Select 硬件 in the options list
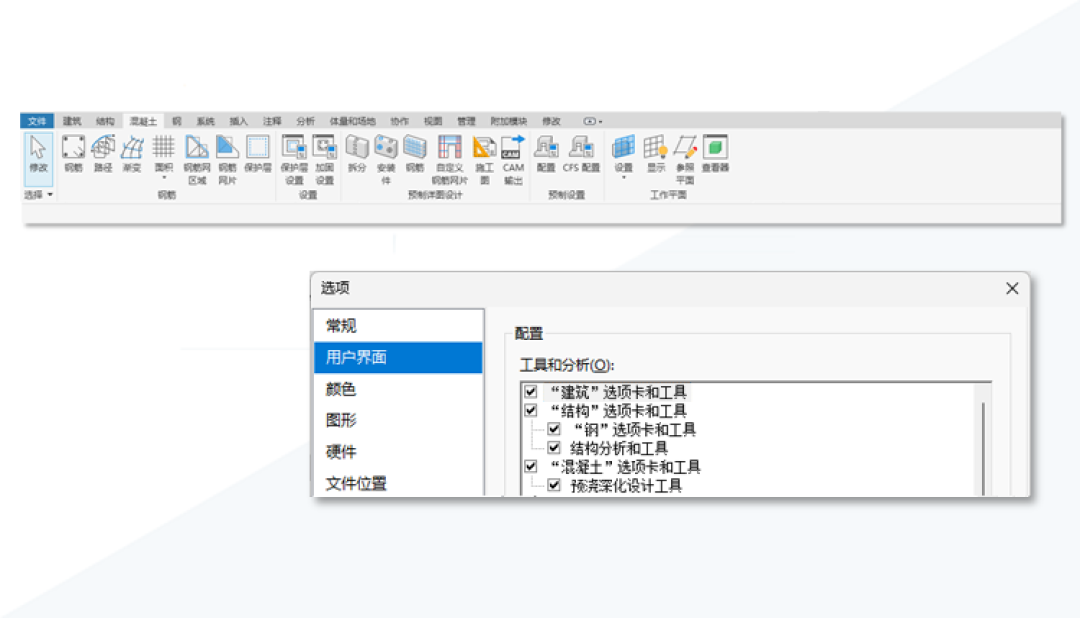Viewport: 1080px width, 618px height. 398,452
